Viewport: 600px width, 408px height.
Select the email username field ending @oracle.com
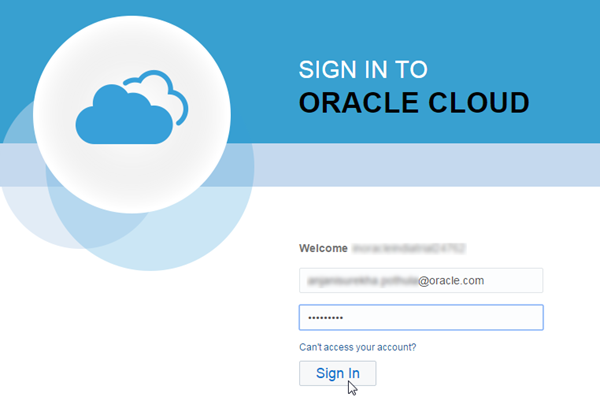[421, 281]
